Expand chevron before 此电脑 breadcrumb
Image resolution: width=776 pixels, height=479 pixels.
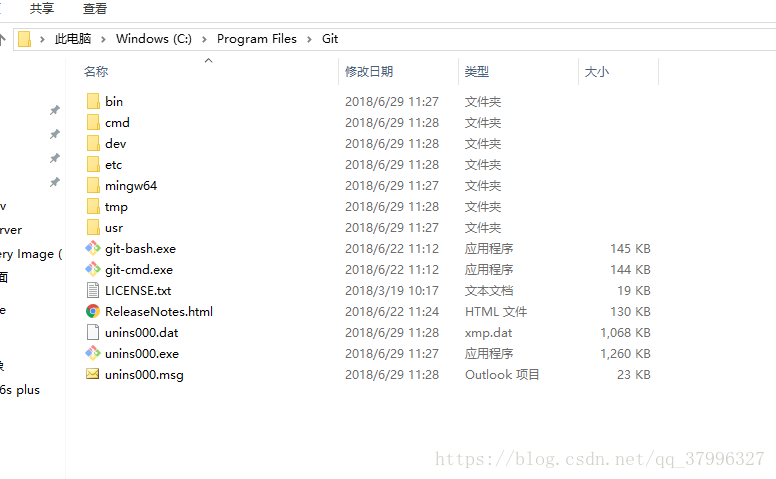43,39
